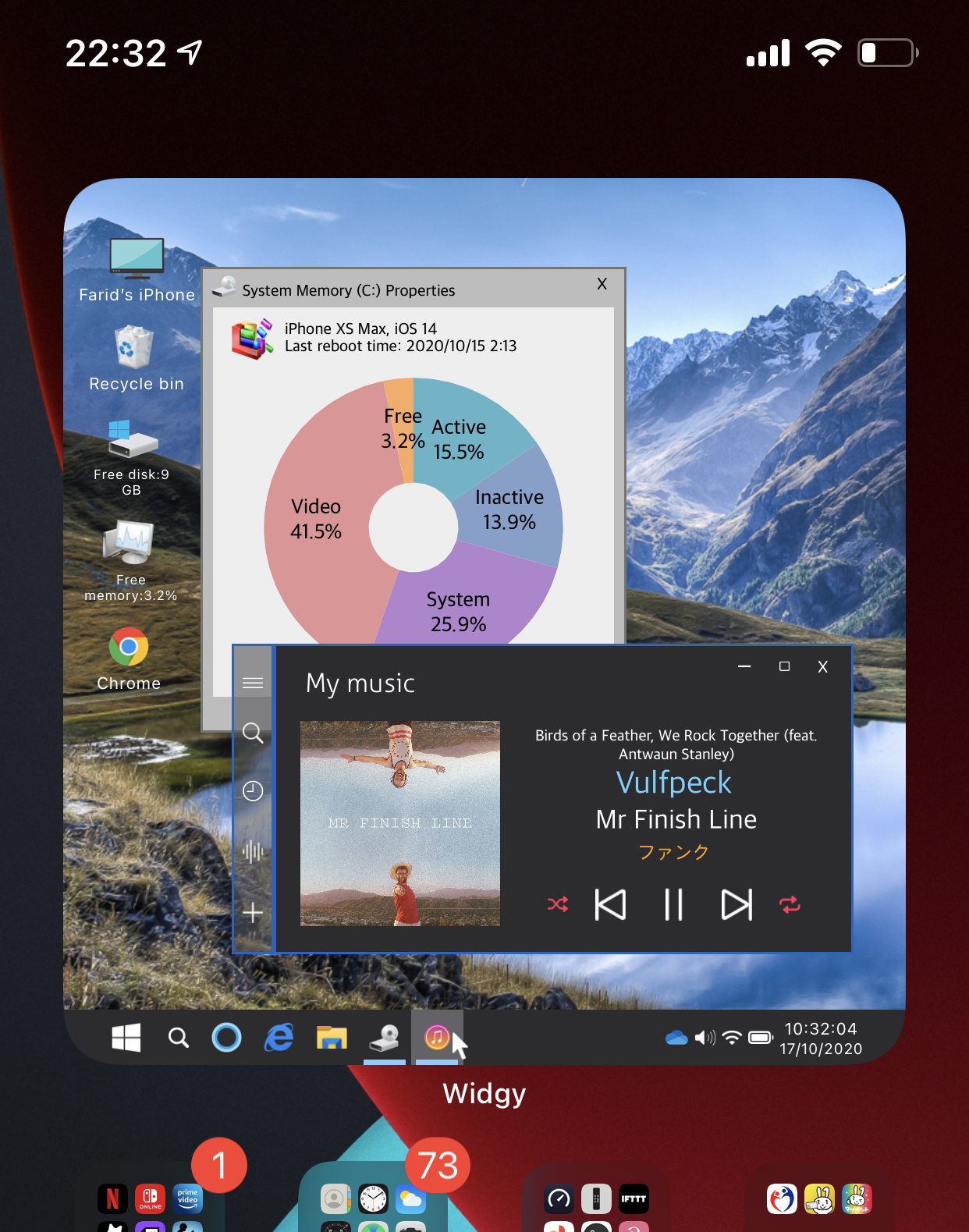Select the disk drive taskbar icon

click(x=385, y=1037)
